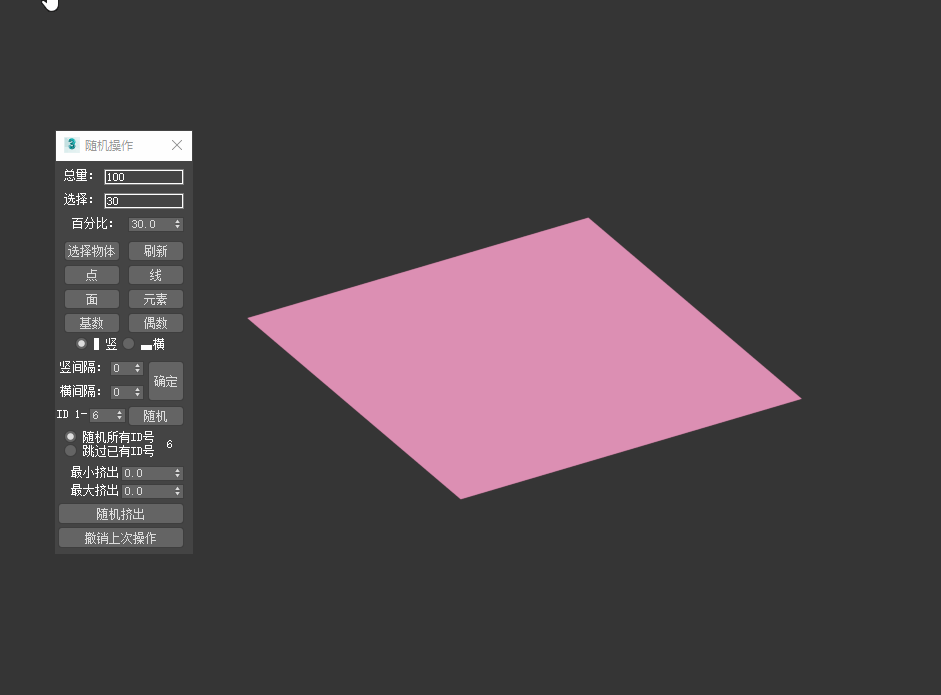Click the 最小挤出 value field
Image resolution: width=941 pixels, height=695 pixels.
147,473
